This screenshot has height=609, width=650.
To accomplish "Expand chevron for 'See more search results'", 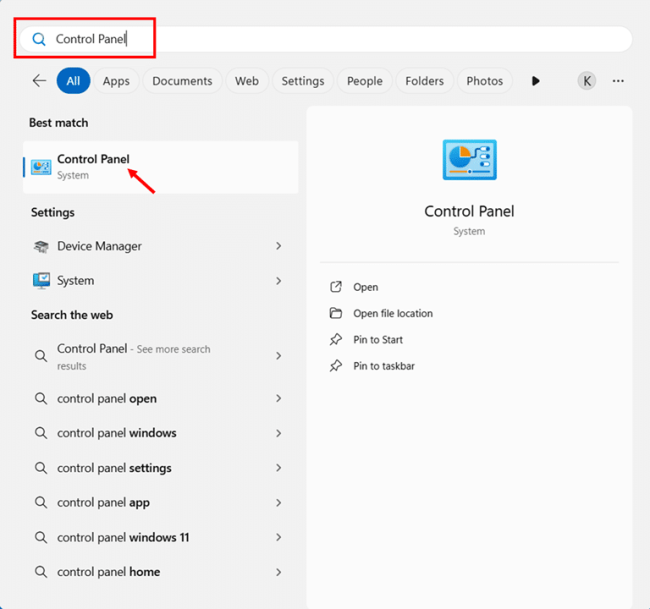I will coord(279,356).
